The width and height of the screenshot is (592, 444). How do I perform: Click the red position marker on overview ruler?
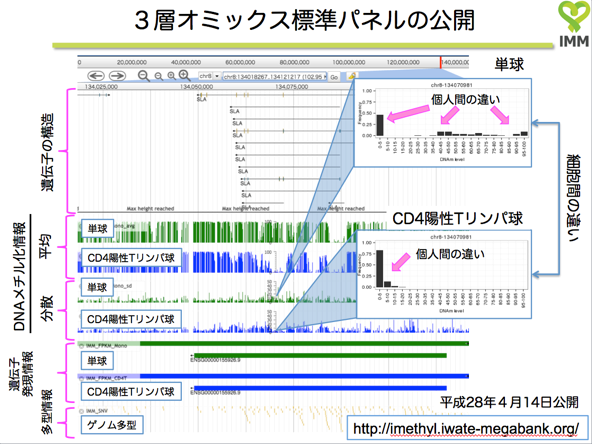pos(440,62)
